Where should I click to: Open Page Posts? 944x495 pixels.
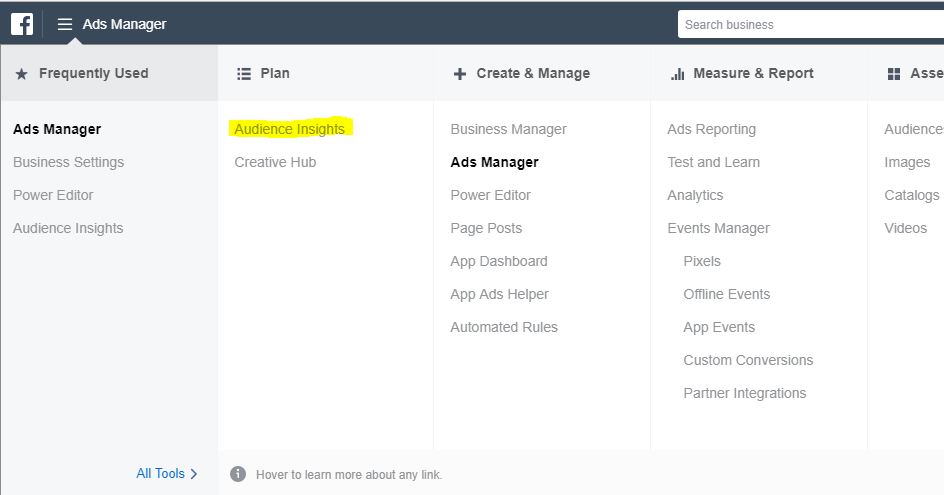click(486, 228)
